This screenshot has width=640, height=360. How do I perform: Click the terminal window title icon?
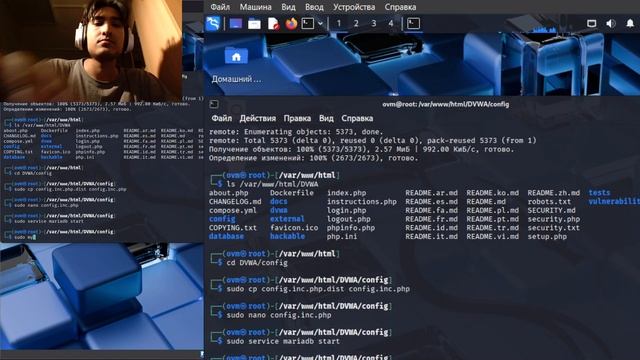(x=214, y=104)
